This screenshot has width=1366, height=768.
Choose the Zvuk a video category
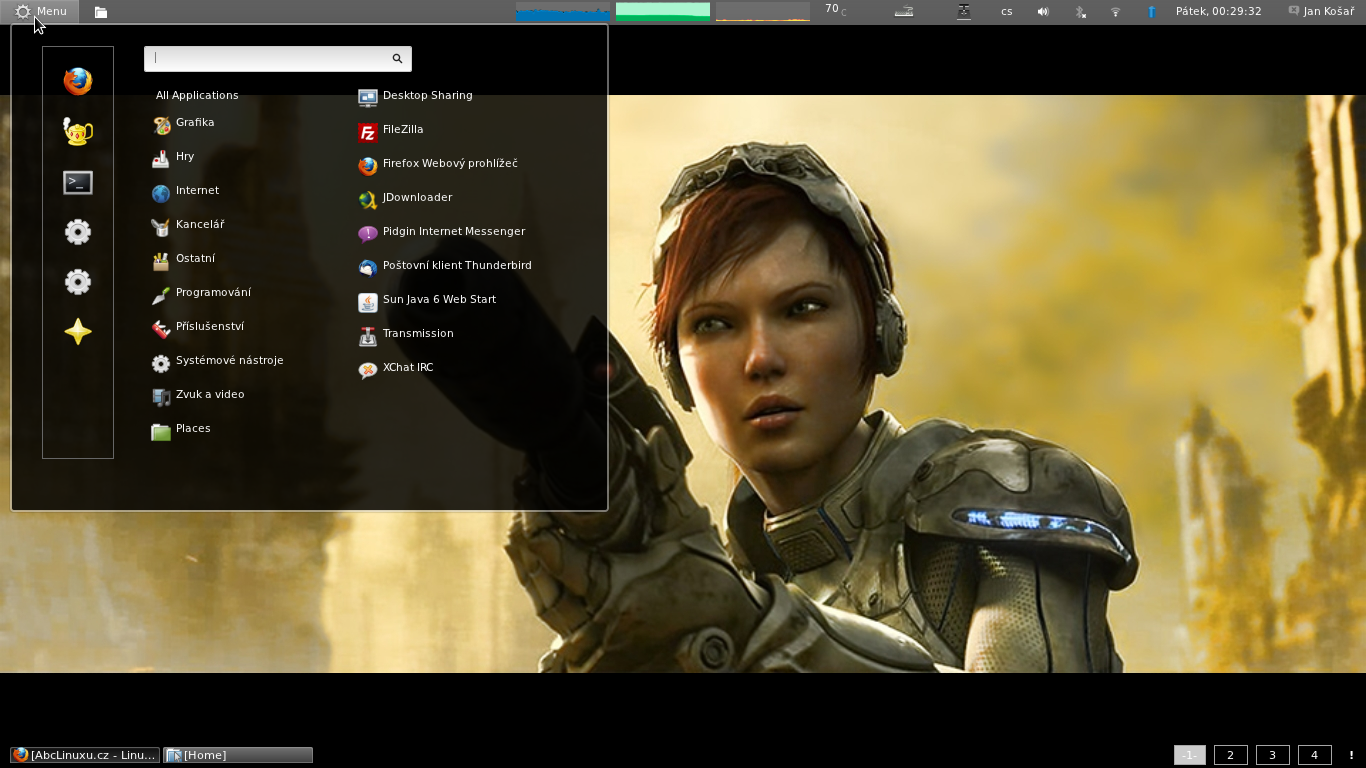(x=209, y=395)
